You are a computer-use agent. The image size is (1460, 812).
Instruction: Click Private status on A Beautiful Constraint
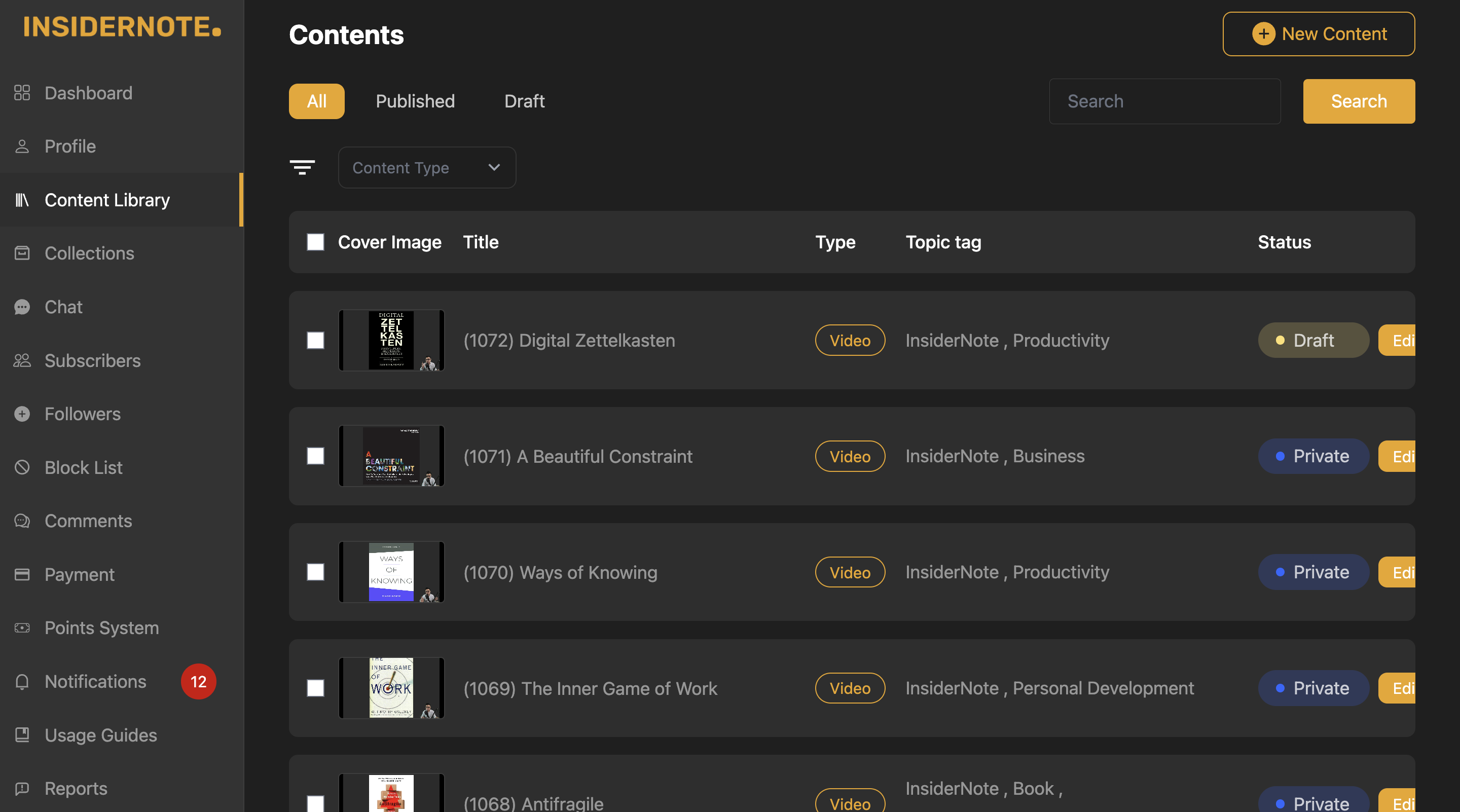[1314, 456]
